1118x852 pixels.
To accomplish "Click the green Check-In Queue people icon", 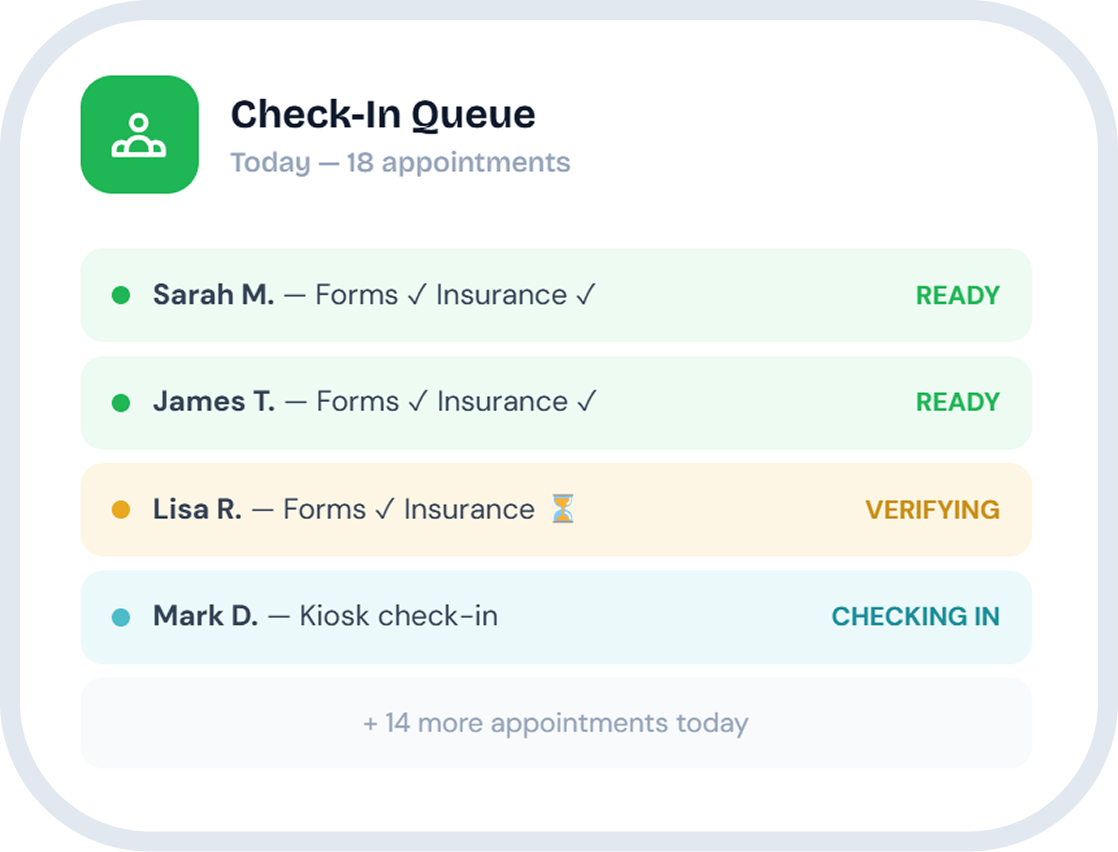I will coord(139,135).
